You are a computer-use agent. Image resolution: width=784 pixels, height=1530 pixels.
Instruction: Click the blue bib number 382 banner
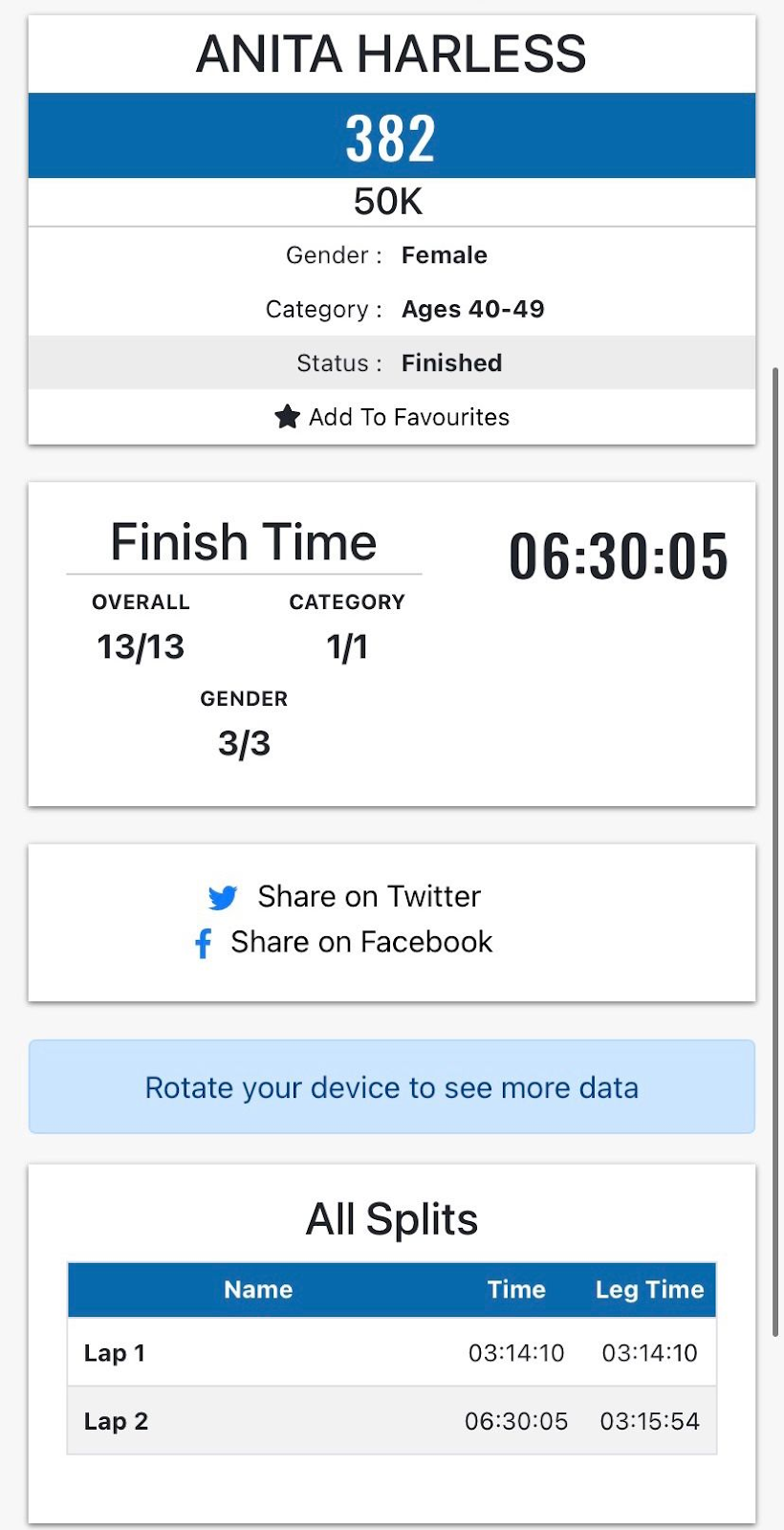pyautogui.click(x=392, y=136)
